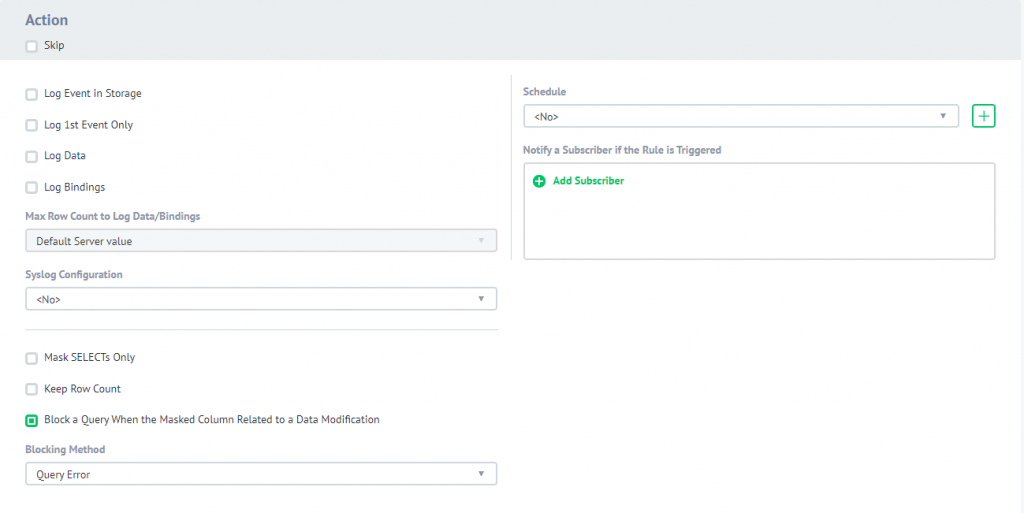Screen dimensions: 1024x513
Task: Check Mask SELECTs Only
Action: [x=32, y=358]
